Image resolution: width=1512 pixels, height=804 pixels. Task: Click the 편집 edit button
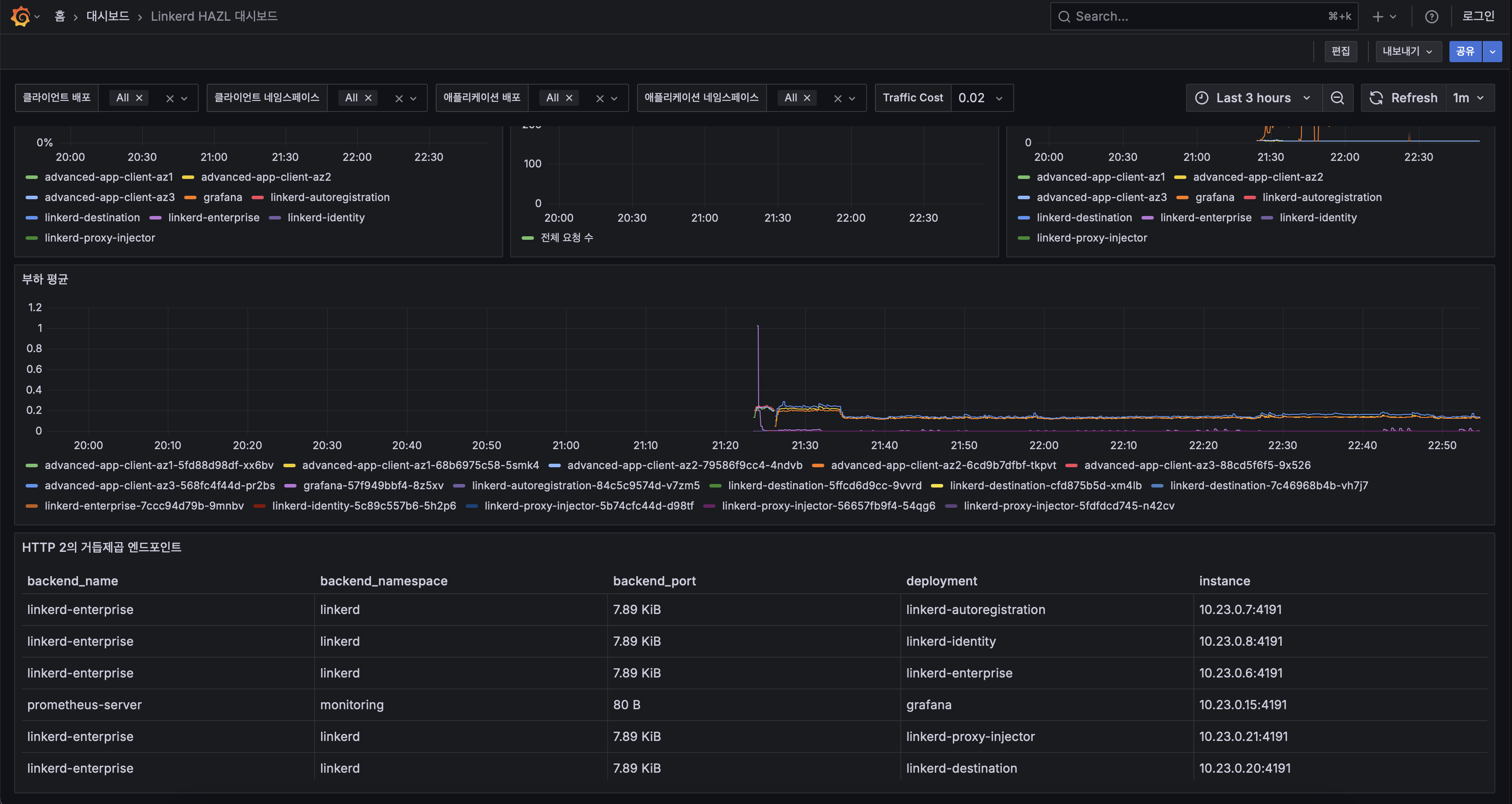click(x=1340, y=52)
